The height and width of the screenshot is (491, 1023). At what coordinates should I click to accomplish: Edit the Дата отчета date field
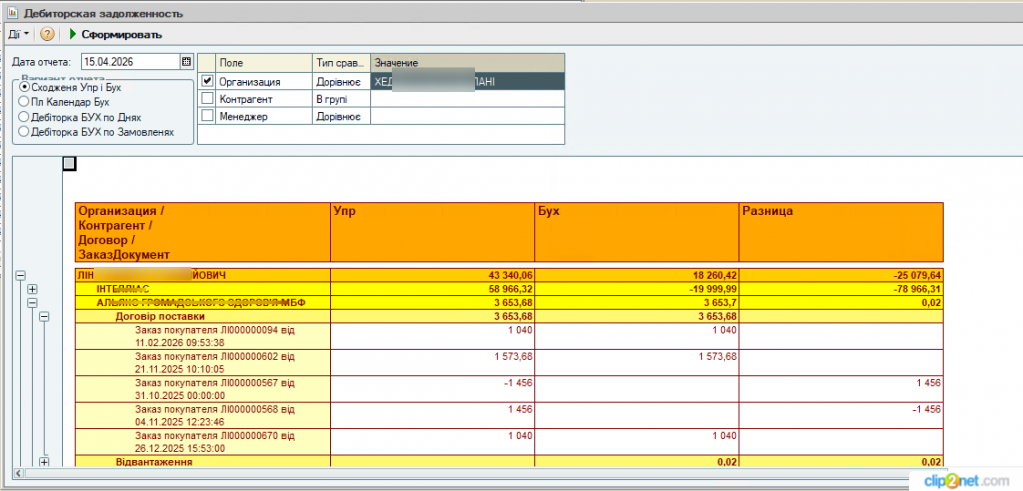coord(130,62)
